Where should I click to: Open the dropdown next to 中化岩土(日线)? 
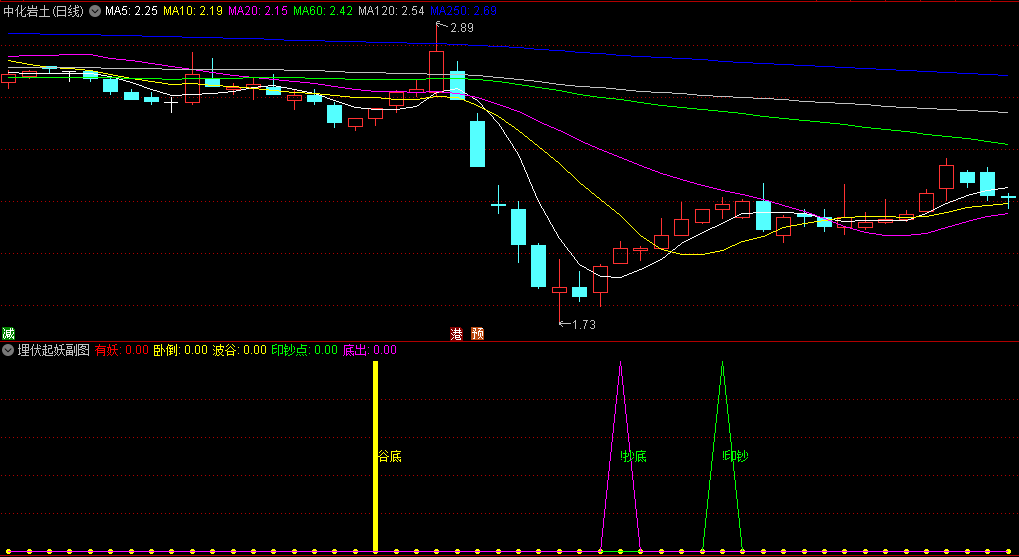pos(95,11)
